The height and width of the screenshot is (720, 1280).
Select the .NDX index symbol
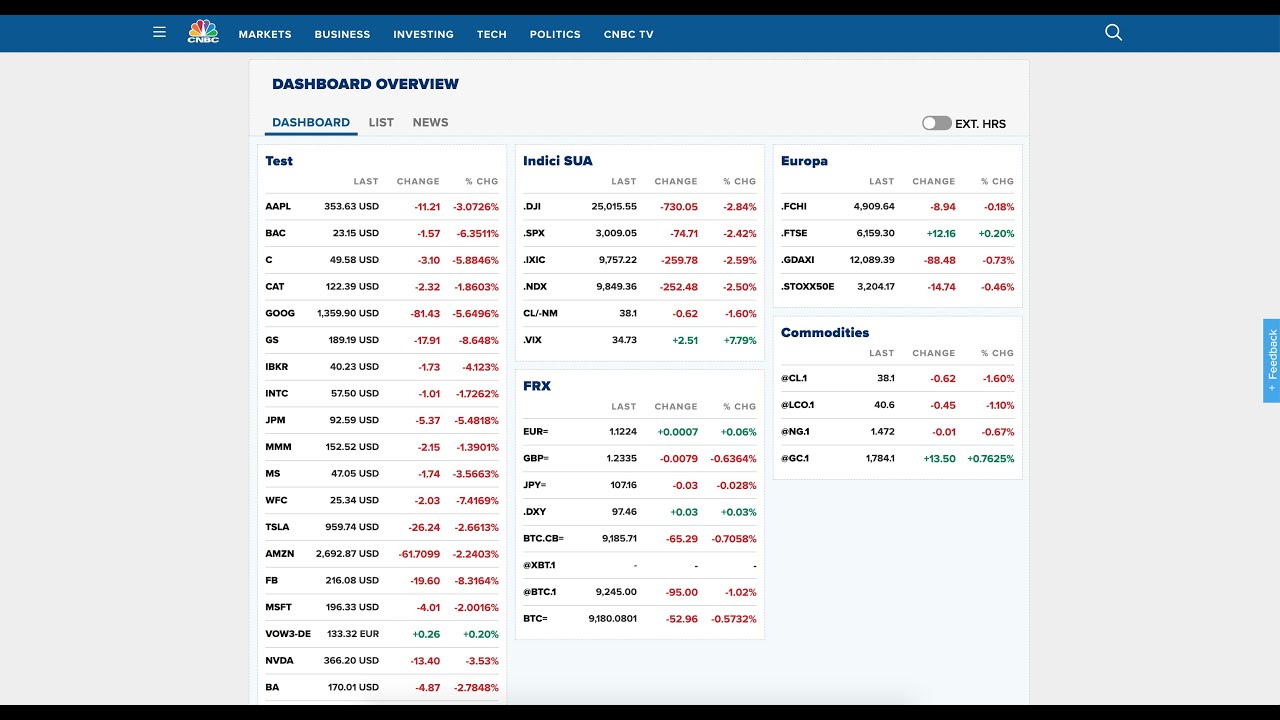(x=534, y=287)
